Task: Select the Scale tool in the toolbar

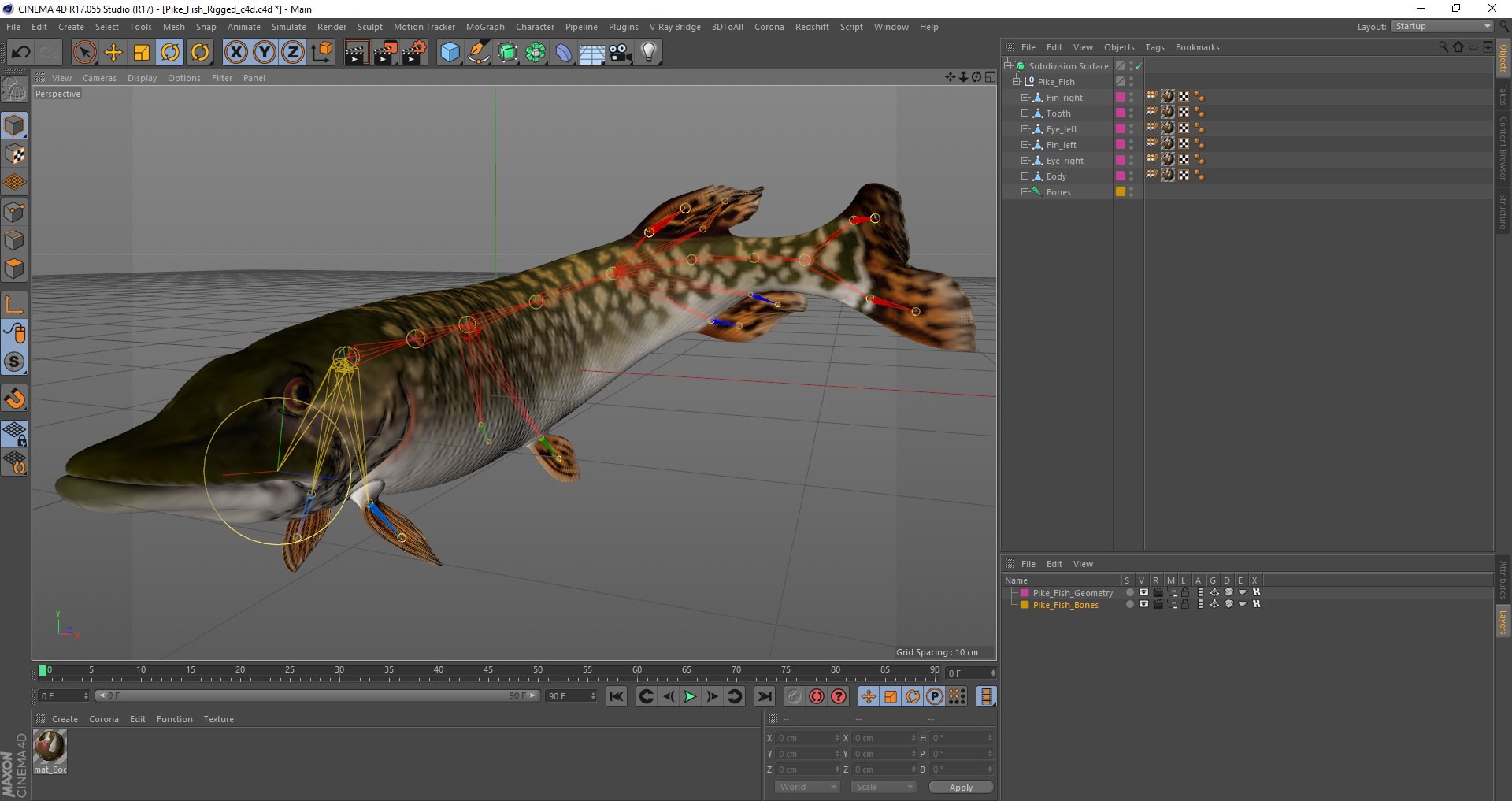Action: [x=142, y=53]
